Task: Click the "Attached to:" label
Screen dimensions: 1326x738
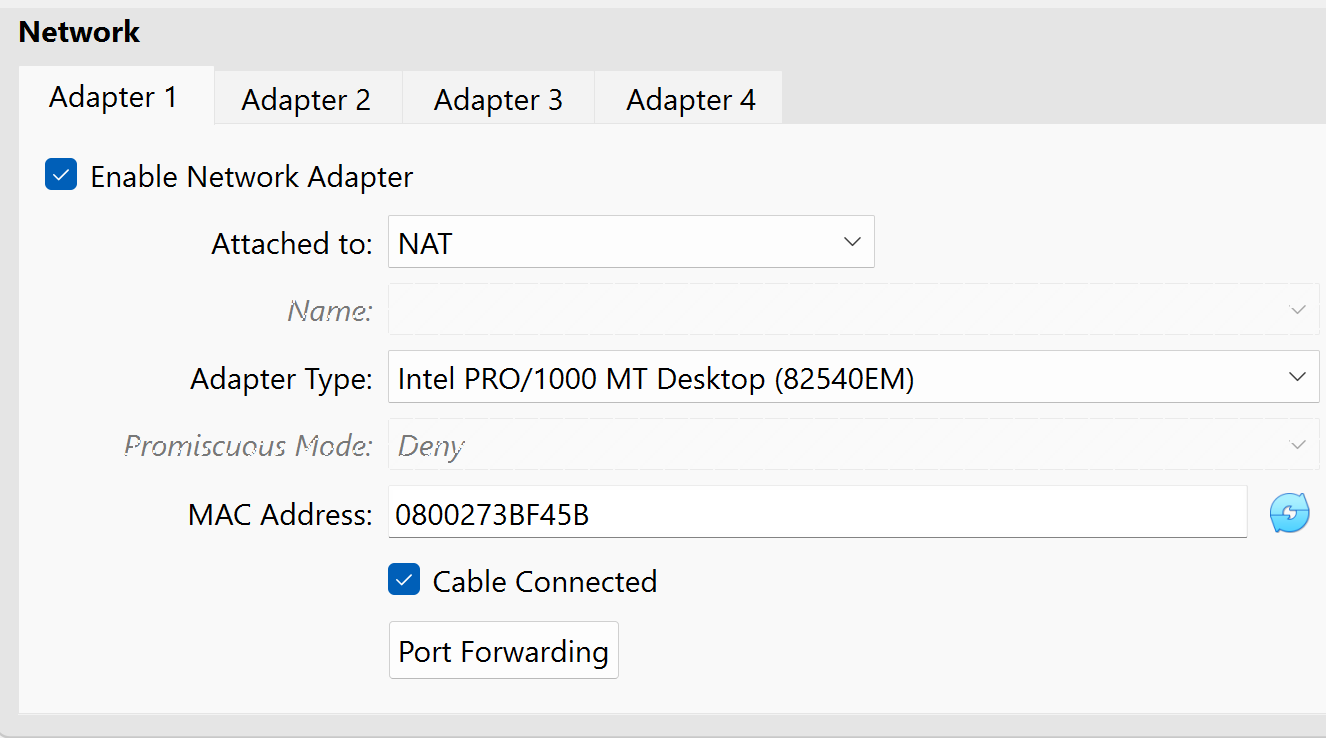Action: click(291, 244)
